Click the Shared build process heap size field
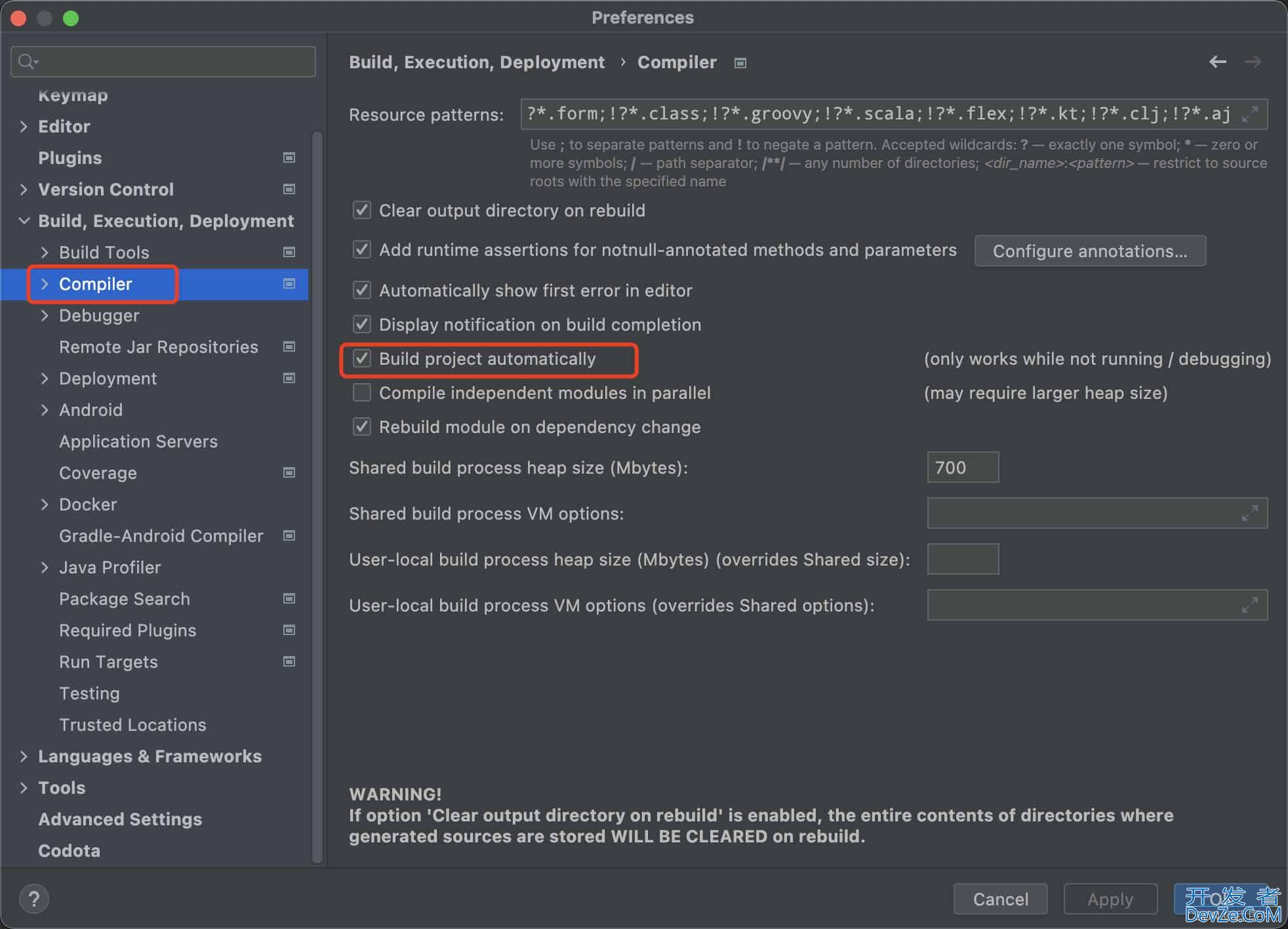The image size is (1288, 929). (x=963, y=467)
